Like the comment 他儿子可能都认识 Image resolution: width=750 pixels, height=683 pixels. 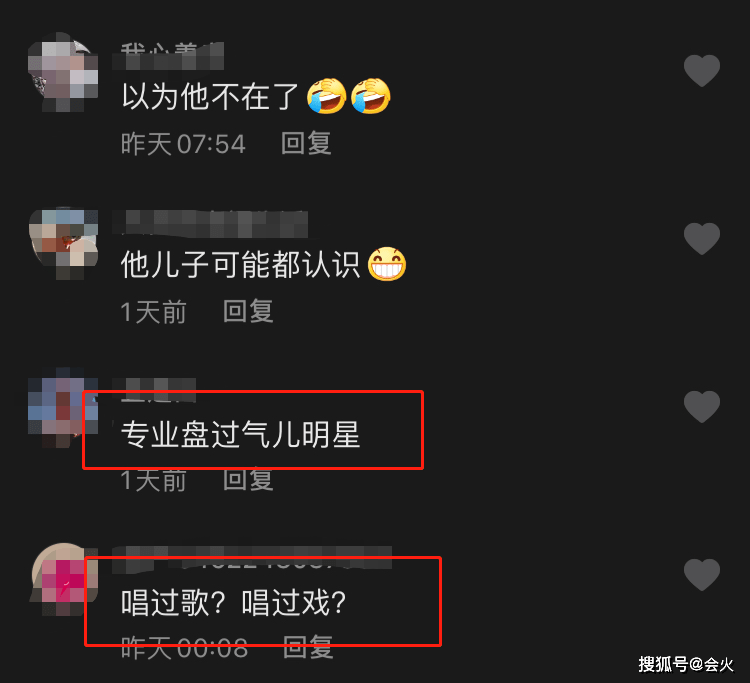pos(702,239)
